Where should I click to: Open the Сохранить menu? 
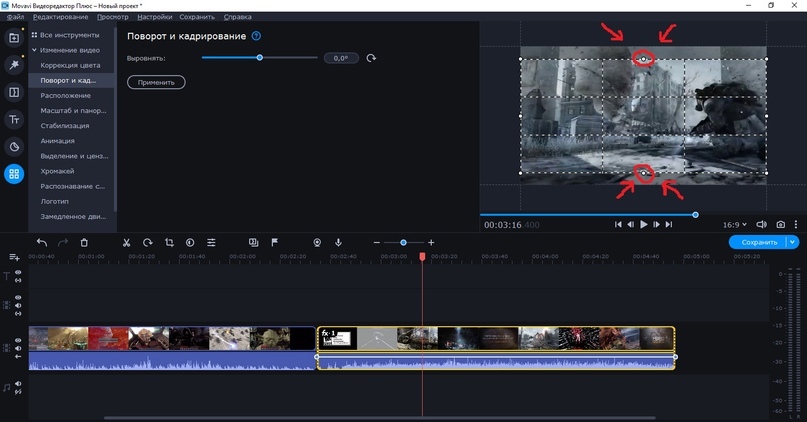pos(197,17)
